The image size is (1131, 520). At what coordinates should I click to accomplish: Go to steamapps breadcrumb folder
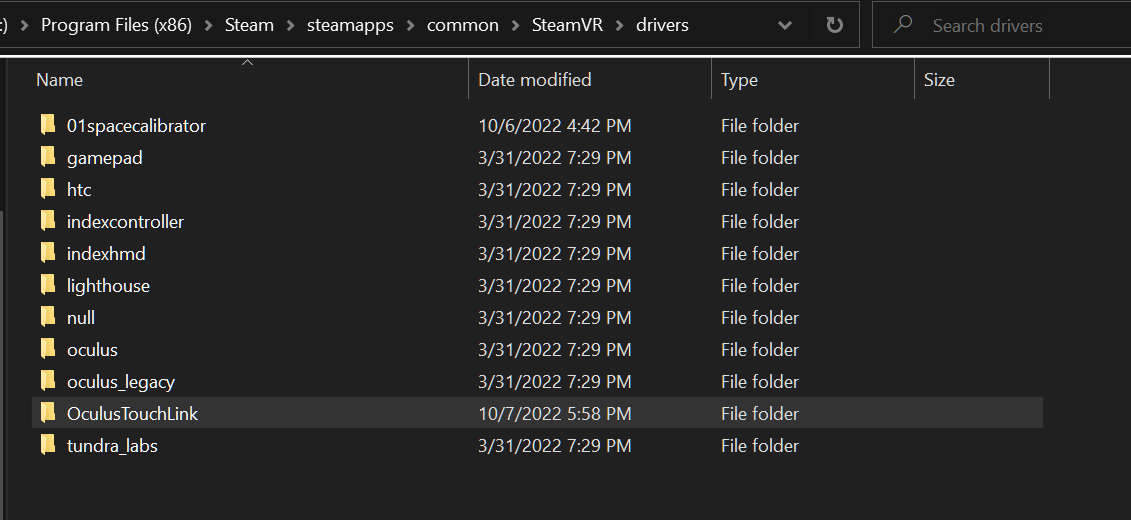[350, 25]
